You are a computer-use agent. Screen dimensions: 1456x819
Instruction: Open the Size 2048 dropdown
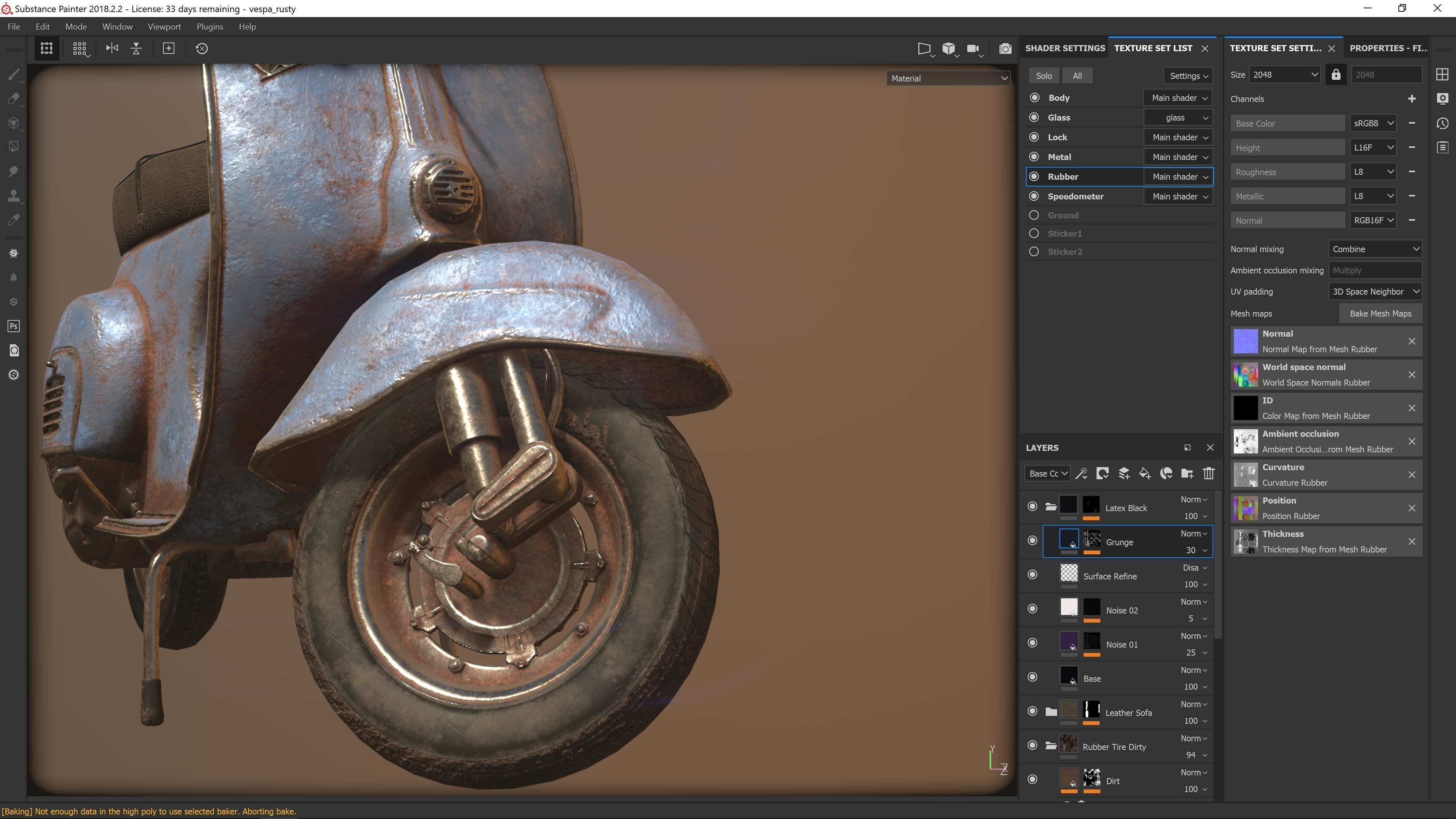(1285, 75)
